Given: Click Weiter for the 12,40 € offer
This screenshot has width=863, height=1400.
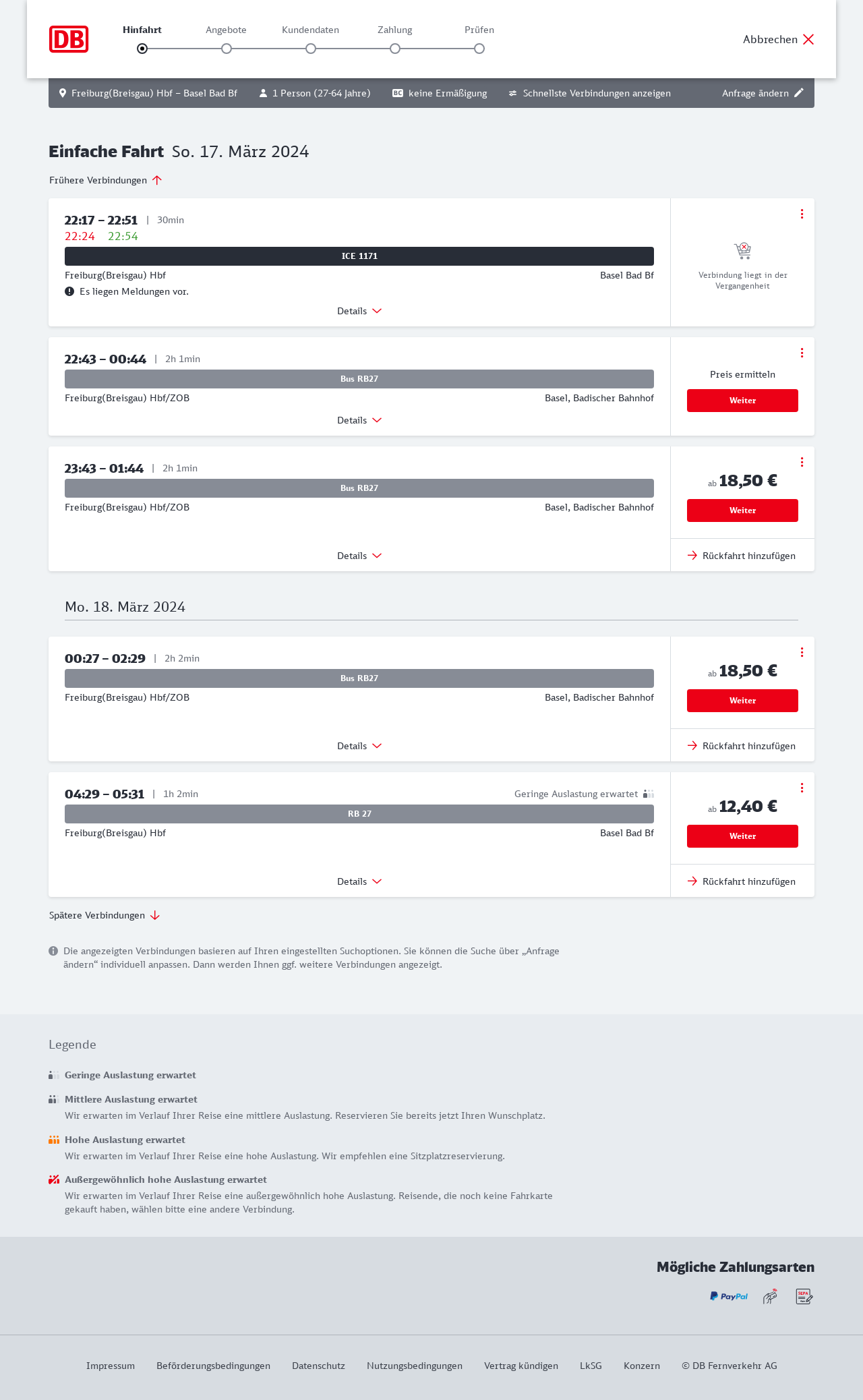Looking at the screenshot, I should (742, 836).
